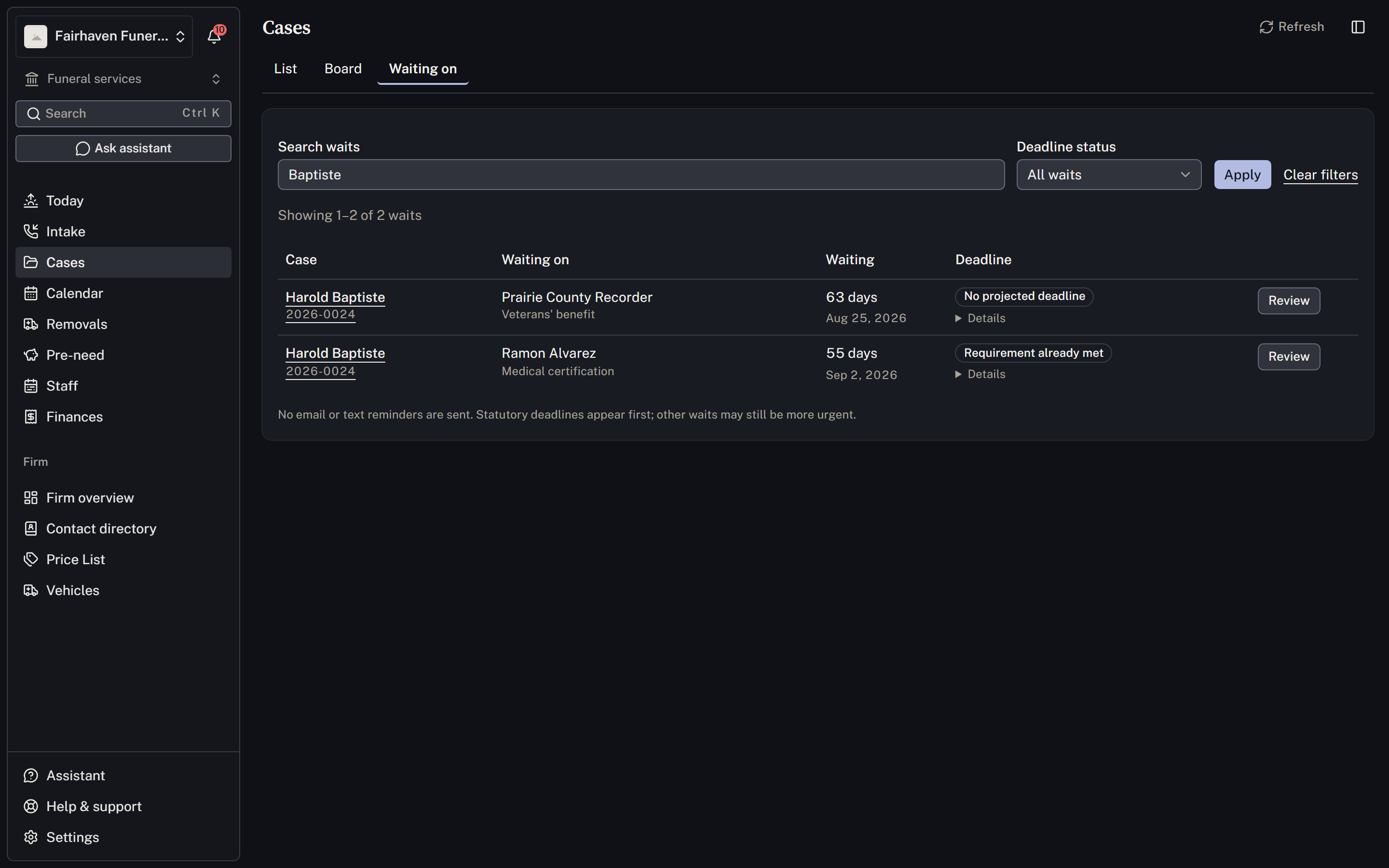
Task: Expand Details for Requirement already met
Action: 980,374
